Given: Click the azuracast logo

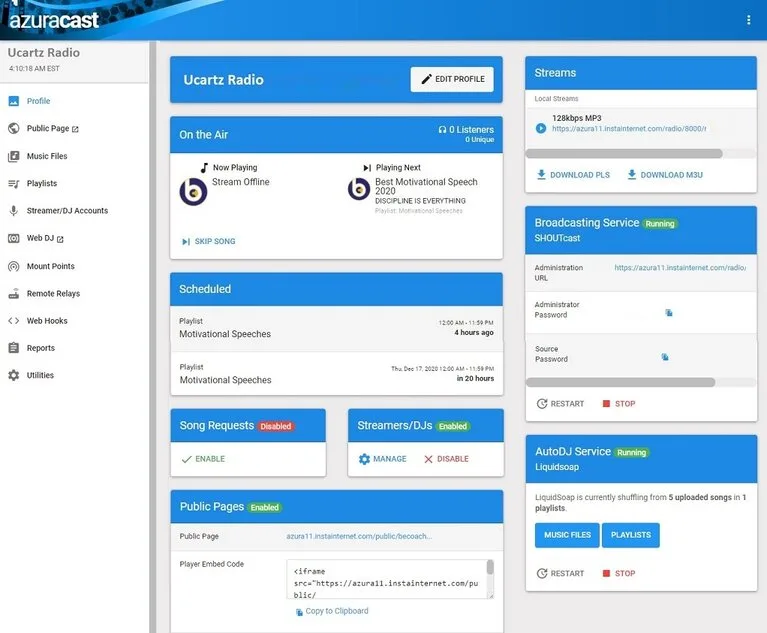Looking at the screenshot, I should coord(54,20).
